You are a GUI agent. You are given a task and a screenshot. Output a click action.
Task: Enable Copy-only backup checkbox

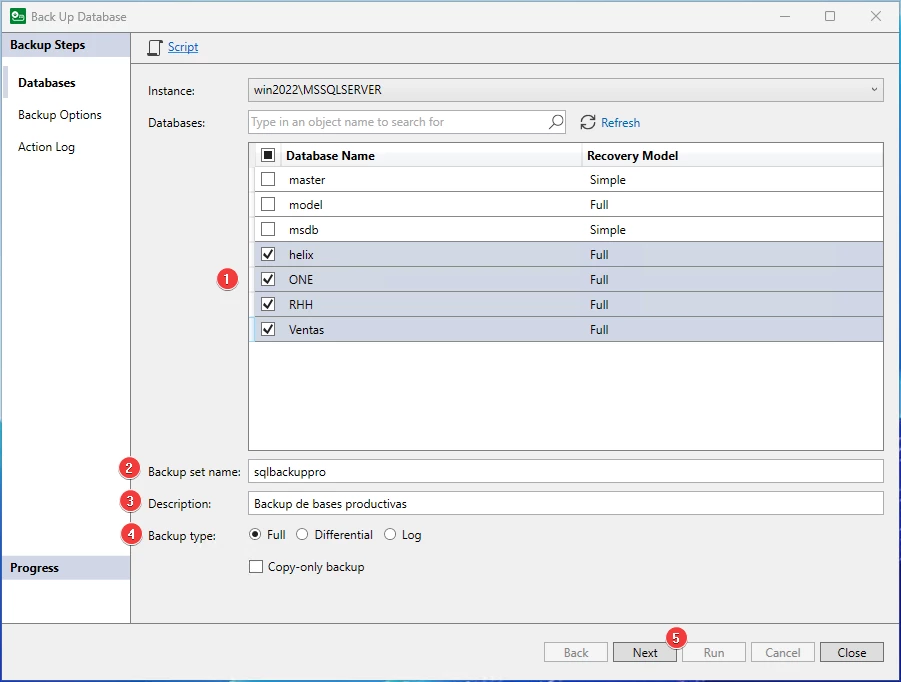[256, 567]
